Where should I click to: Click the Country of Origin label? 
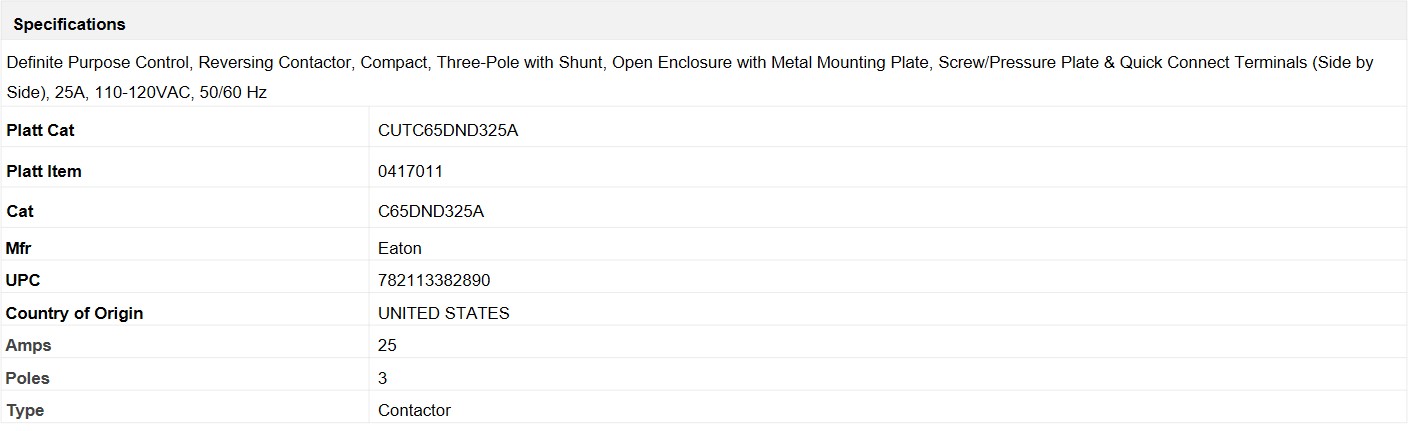tap(75, 313)
